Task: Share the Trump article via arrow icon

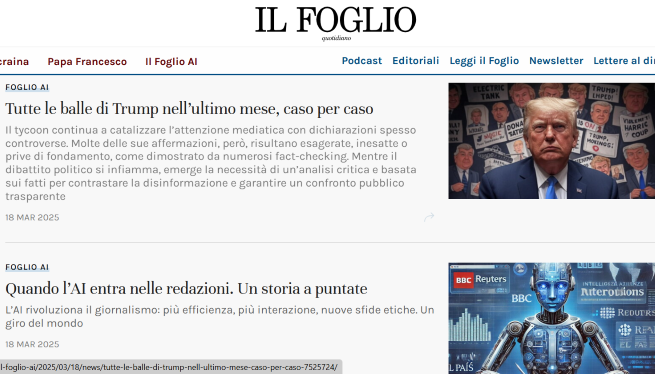Action: coord(429,217)
